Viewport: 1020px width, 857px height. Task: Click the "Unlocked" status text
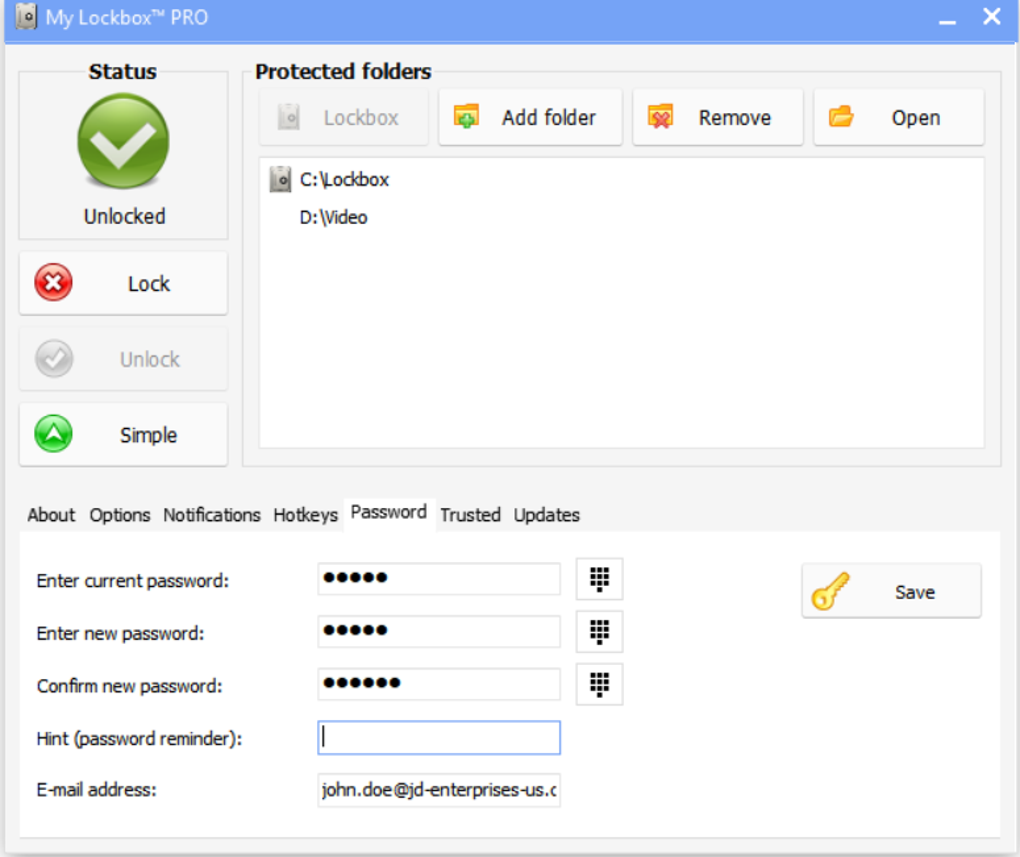tap(124, 216)
